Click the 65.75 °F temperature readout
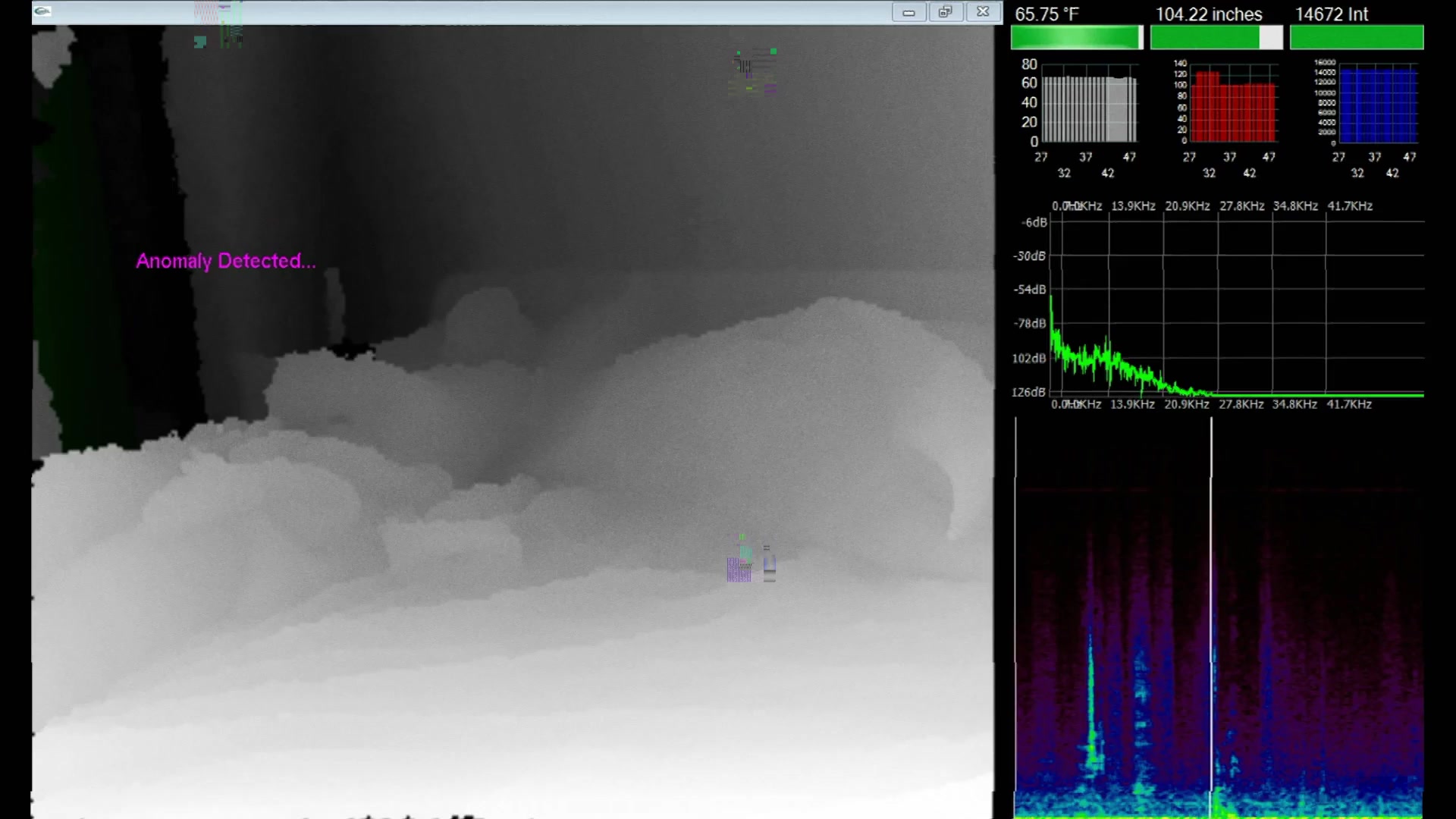The height and width of the screenshot is (819, 1456). pyautogui.click(x=1046, y=14)
